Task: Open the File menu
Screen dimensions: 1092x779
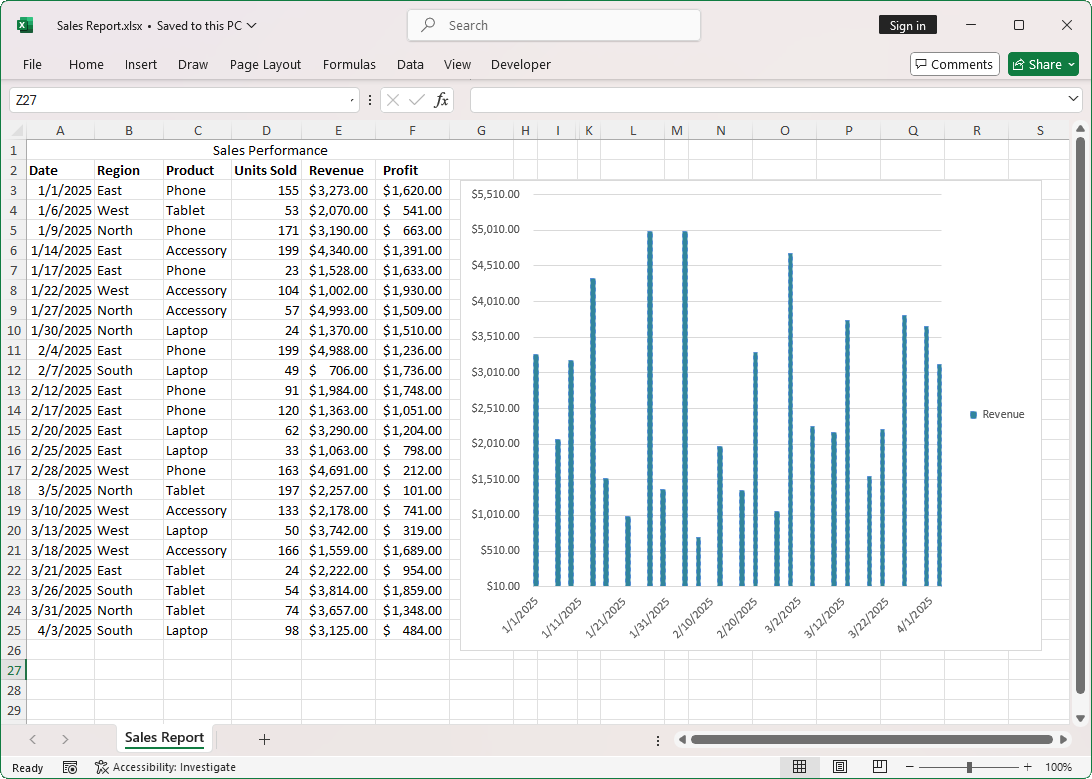Action: coord(32,64)
